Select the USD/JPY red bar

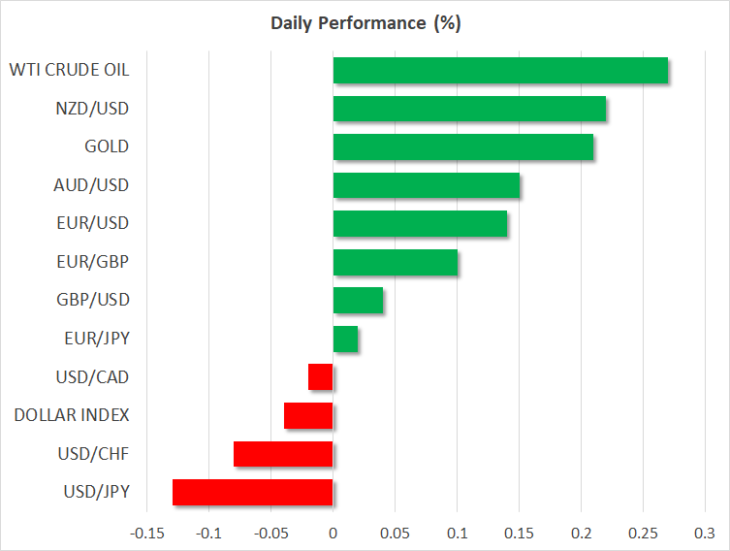pyautogui.click(x=252, y=492)
